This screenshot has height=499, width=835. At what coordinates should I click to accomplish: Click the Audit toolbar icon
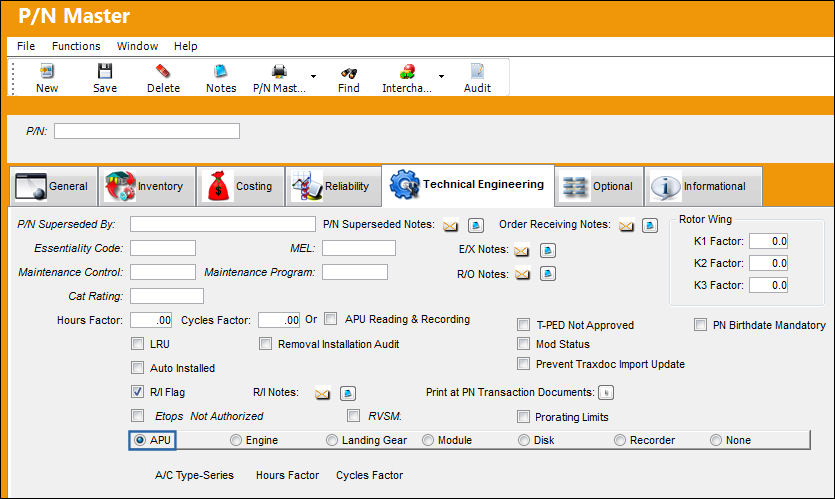(x=477, y=71)
